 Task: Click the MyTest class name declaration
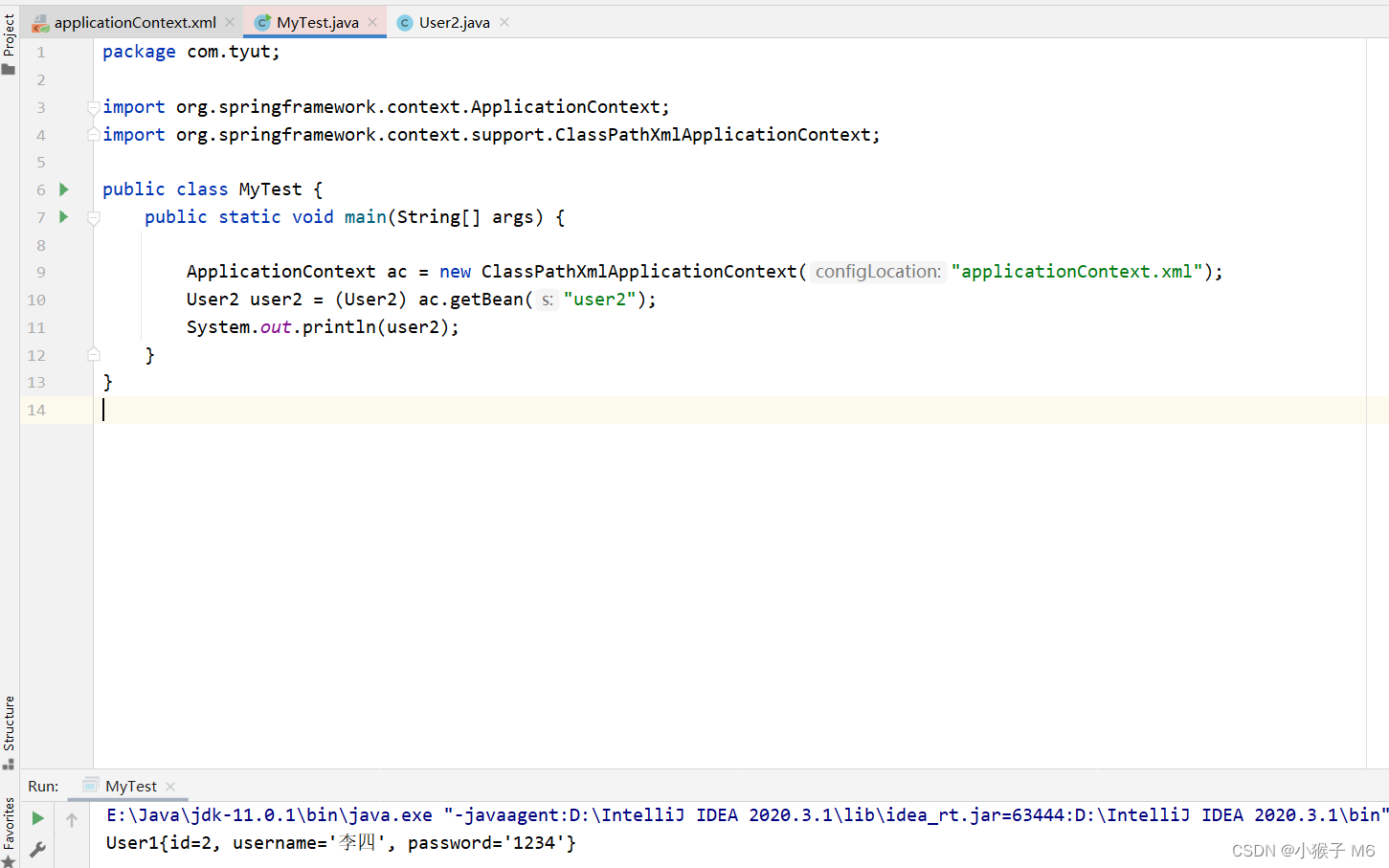270,189
